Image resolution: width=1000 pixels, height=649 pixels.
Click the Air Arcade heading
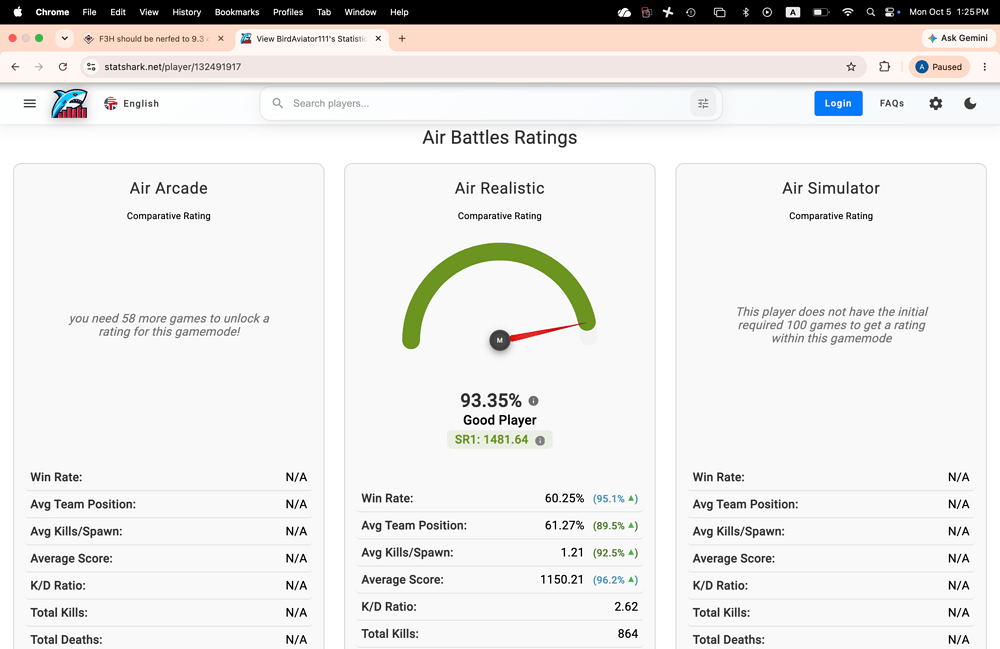point(168,188)
